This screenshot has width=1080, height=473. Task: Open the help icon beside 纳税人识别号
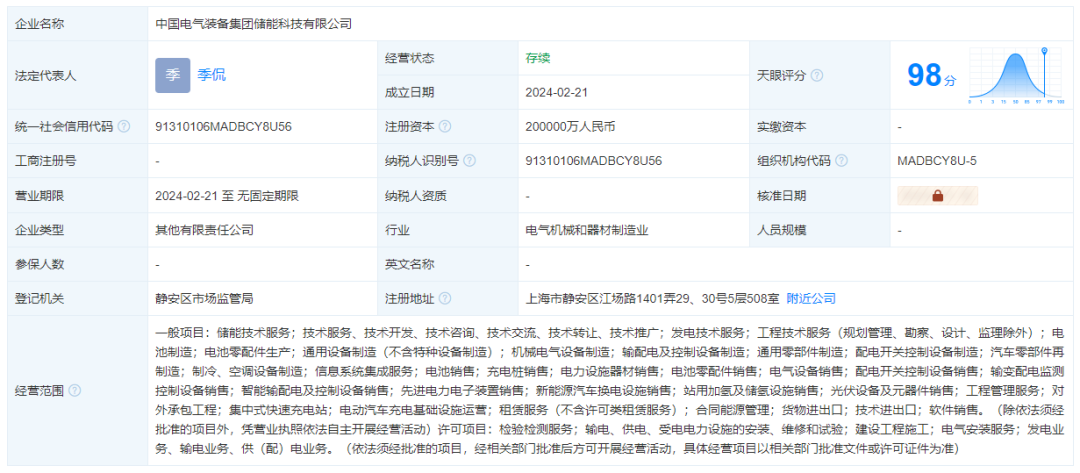click(x=469, y=161)
